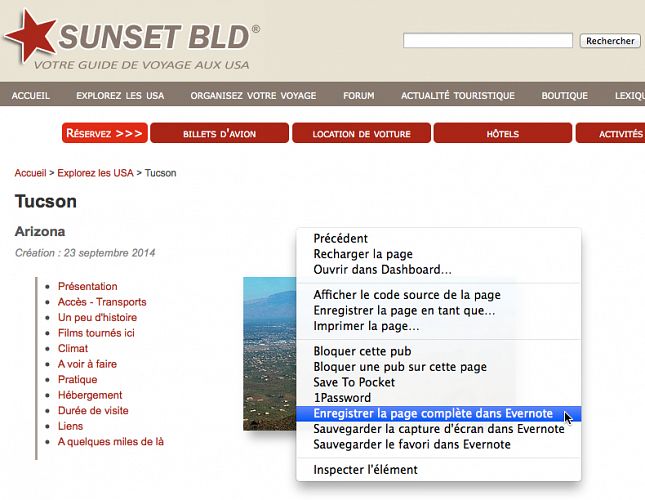This screenshot has width=645, height=500.
Task: Follow Explorez les USA breadcrumb link
Action: (95, 173)
